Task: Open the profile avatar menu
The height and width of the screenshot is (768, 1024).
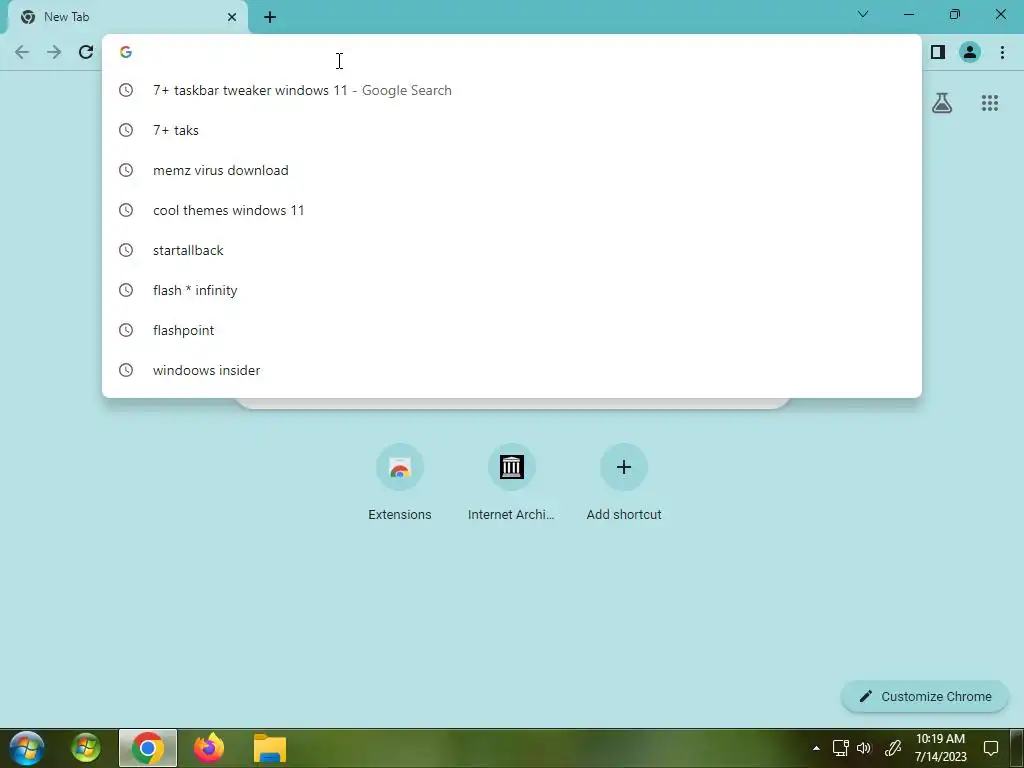Action: [970, 52]
